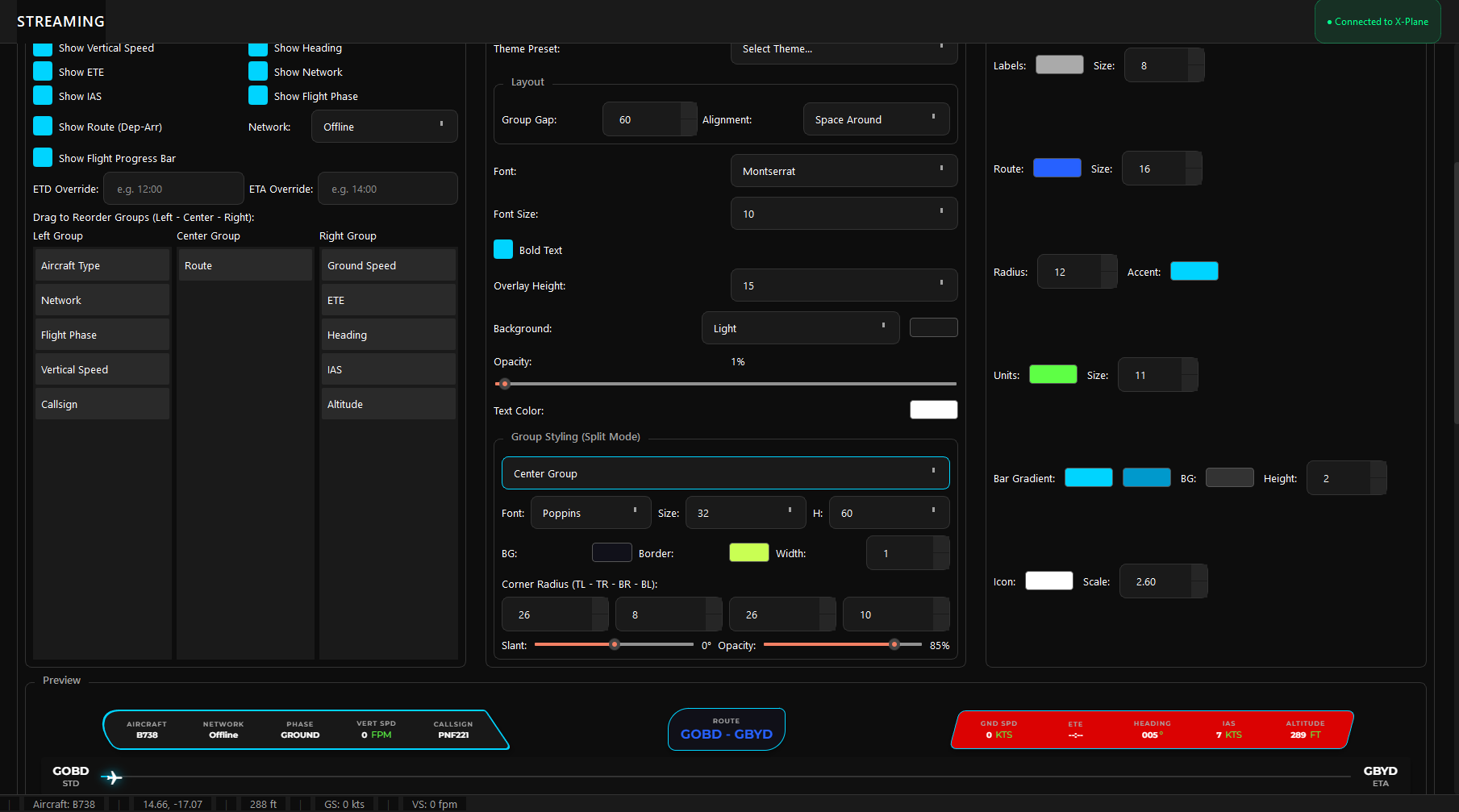Enable the Show Vertical Speed checkbox
The width and height of the screenshot is (1459, 812).
(43, 48)
